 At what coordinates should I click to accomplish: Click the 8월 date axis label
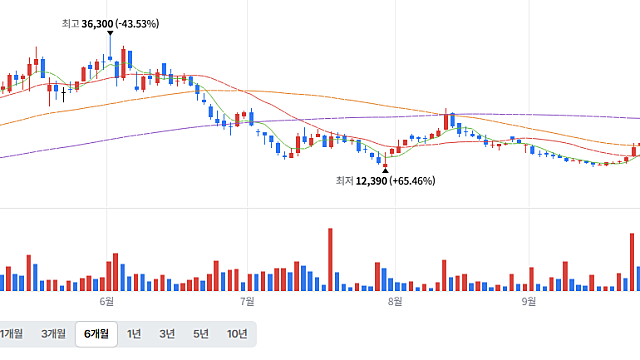pos(395,301)
